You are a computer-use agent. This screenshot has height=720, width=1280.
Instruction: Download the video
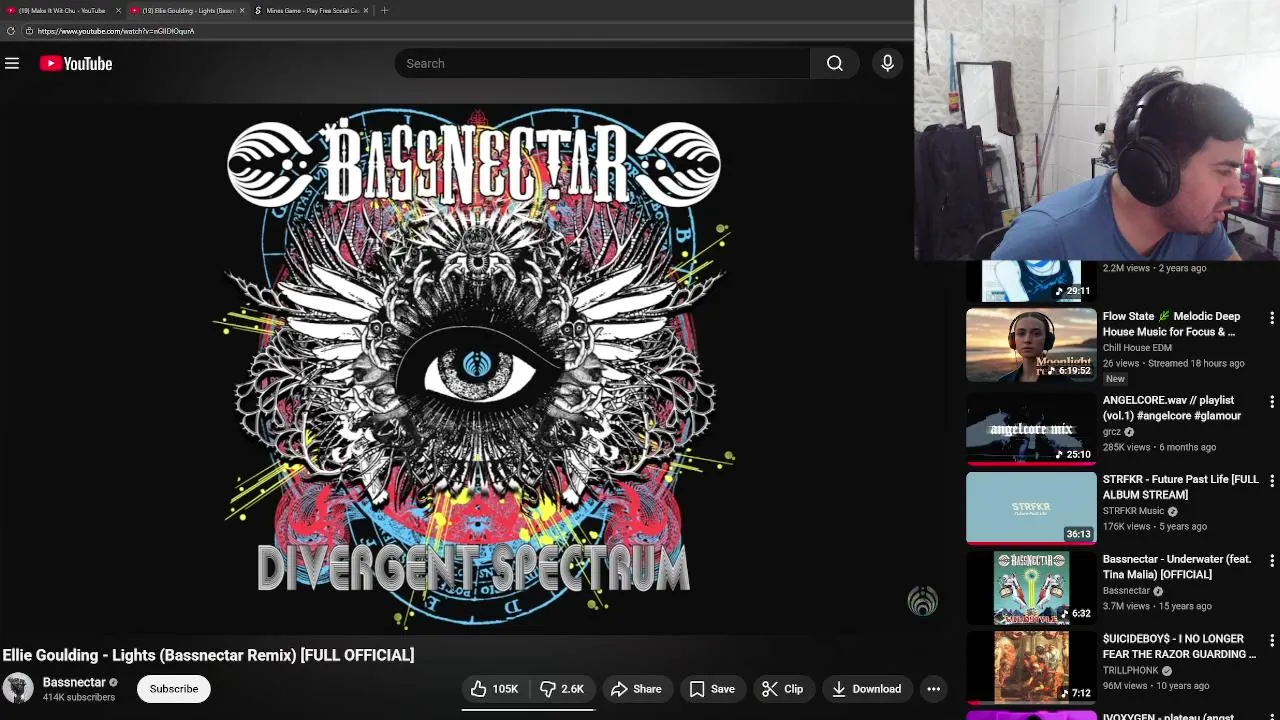867,689
